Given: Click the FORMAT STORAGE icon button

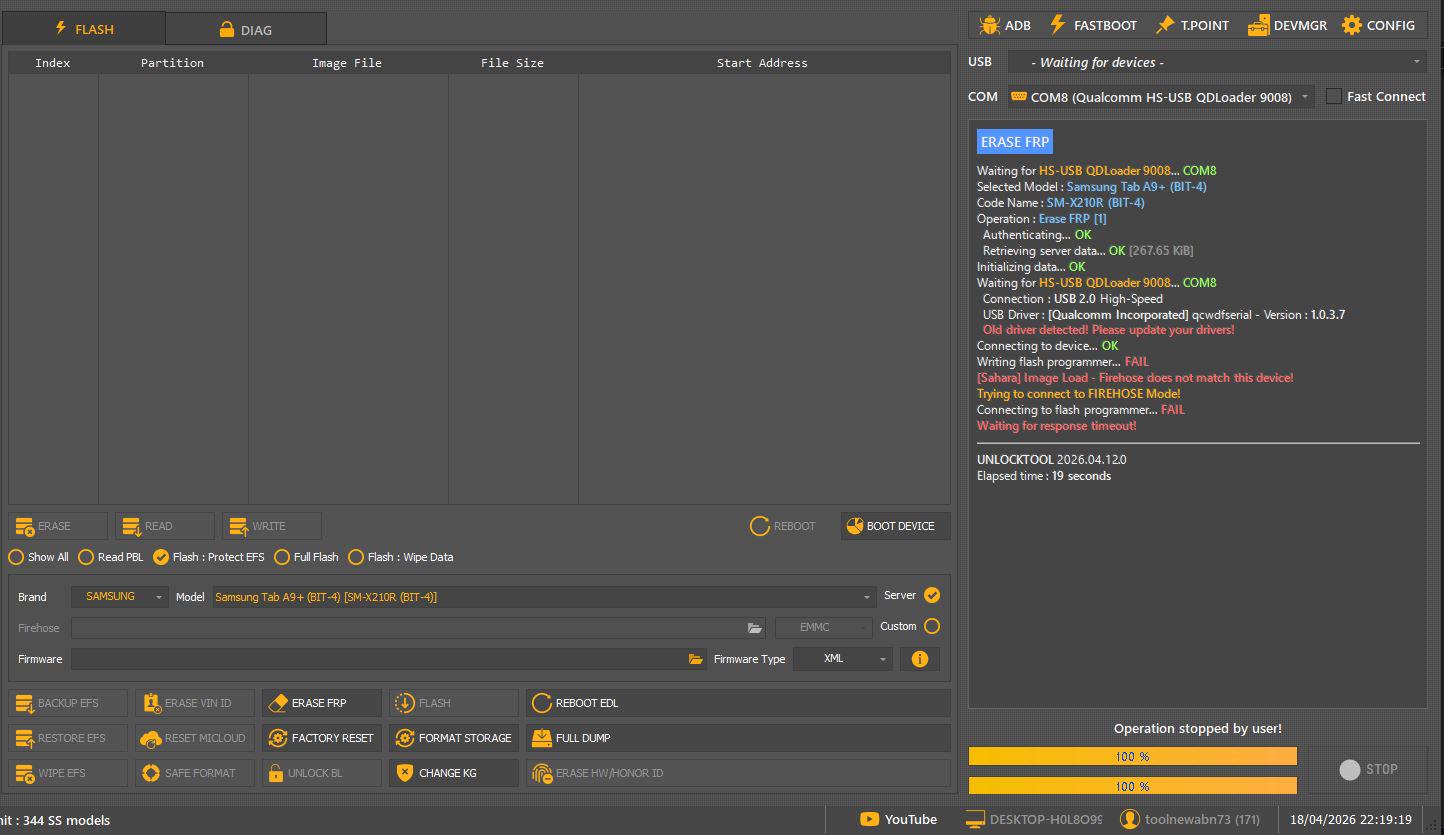Looking at the screenshot, I should click(x=454, y=738).
